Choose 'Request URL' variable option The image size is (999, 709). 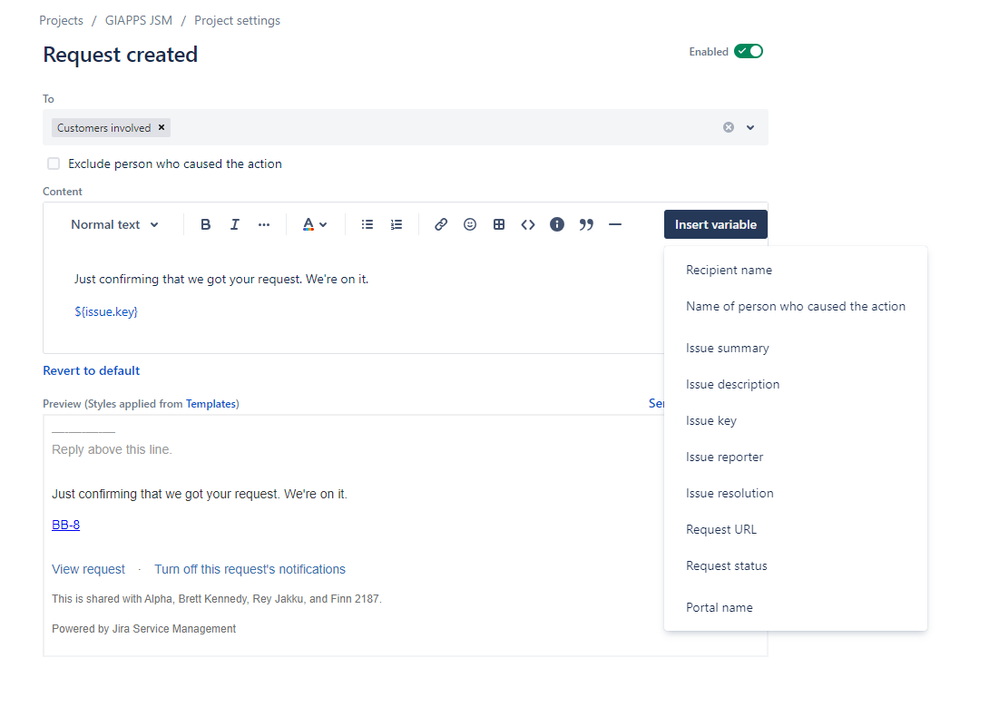pos(721,530)
